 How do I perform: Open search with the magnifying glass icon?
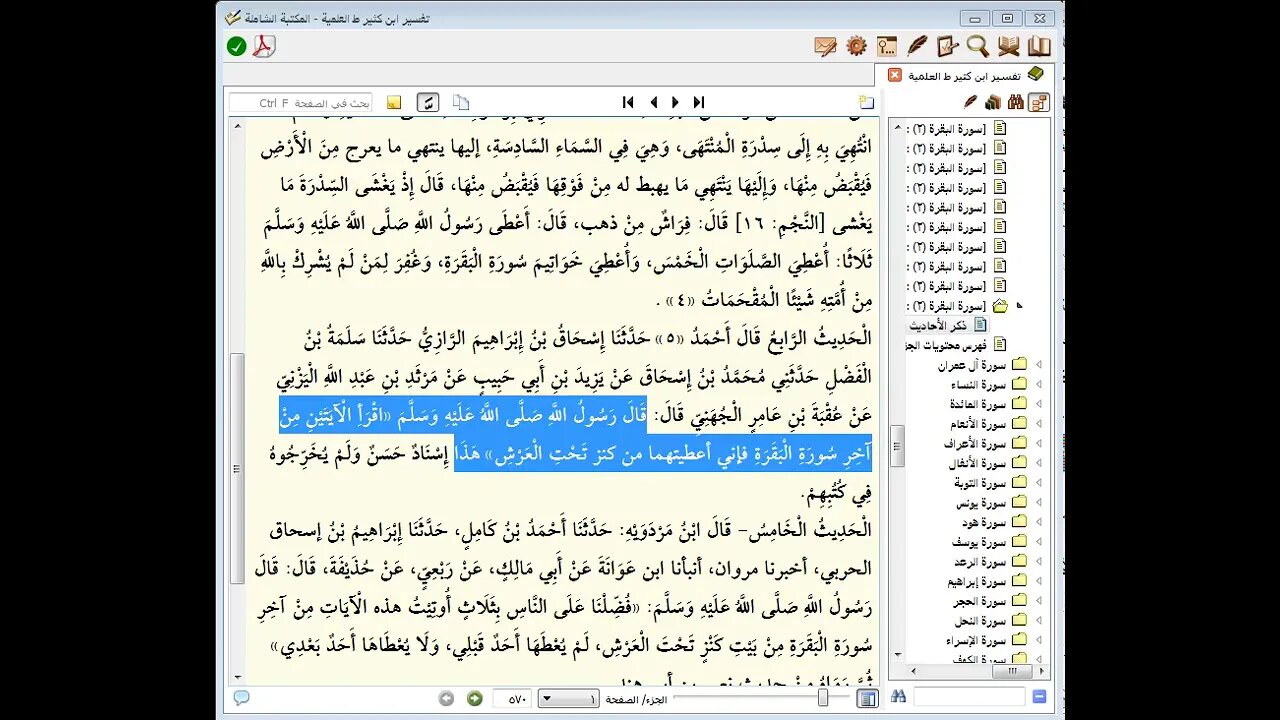coord(978,46)
